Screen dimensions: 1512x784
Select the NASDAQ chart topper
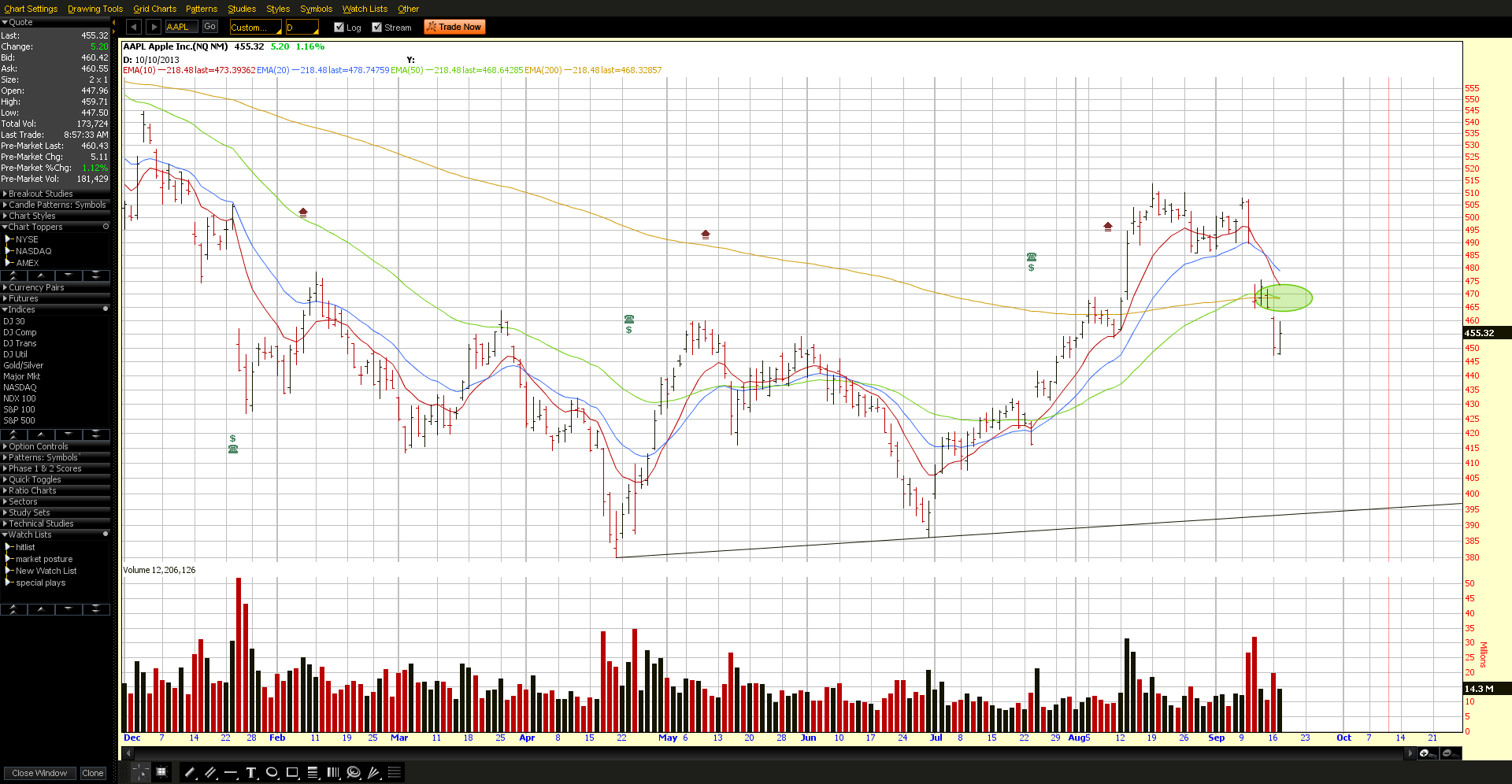point(33,251)
